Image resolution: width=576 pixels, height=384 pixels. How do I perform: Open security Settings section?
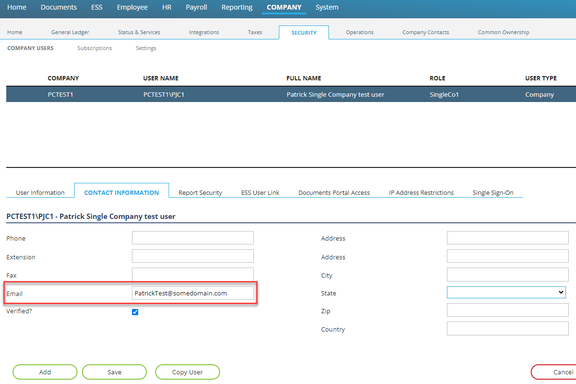146,48
